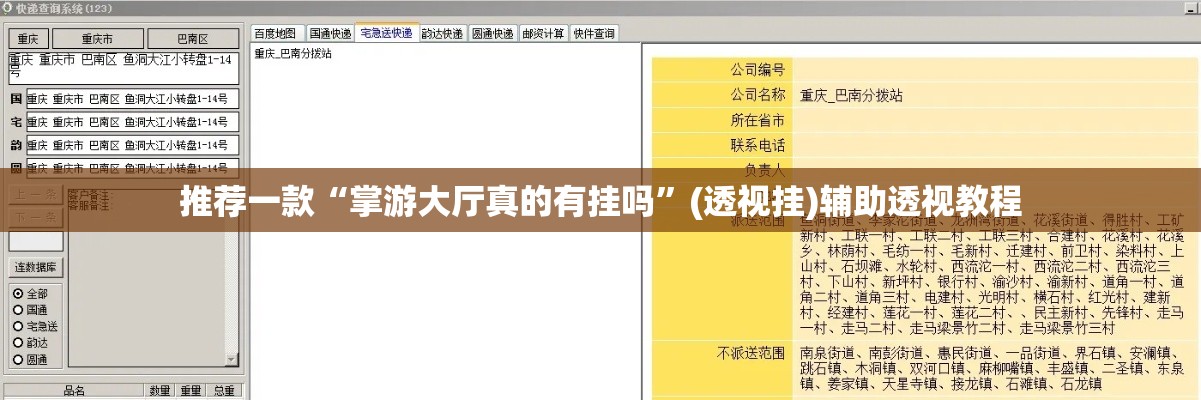Click the 总重 column header
This screenshot has height=400, width=1201.
click(x=224, y=391)
